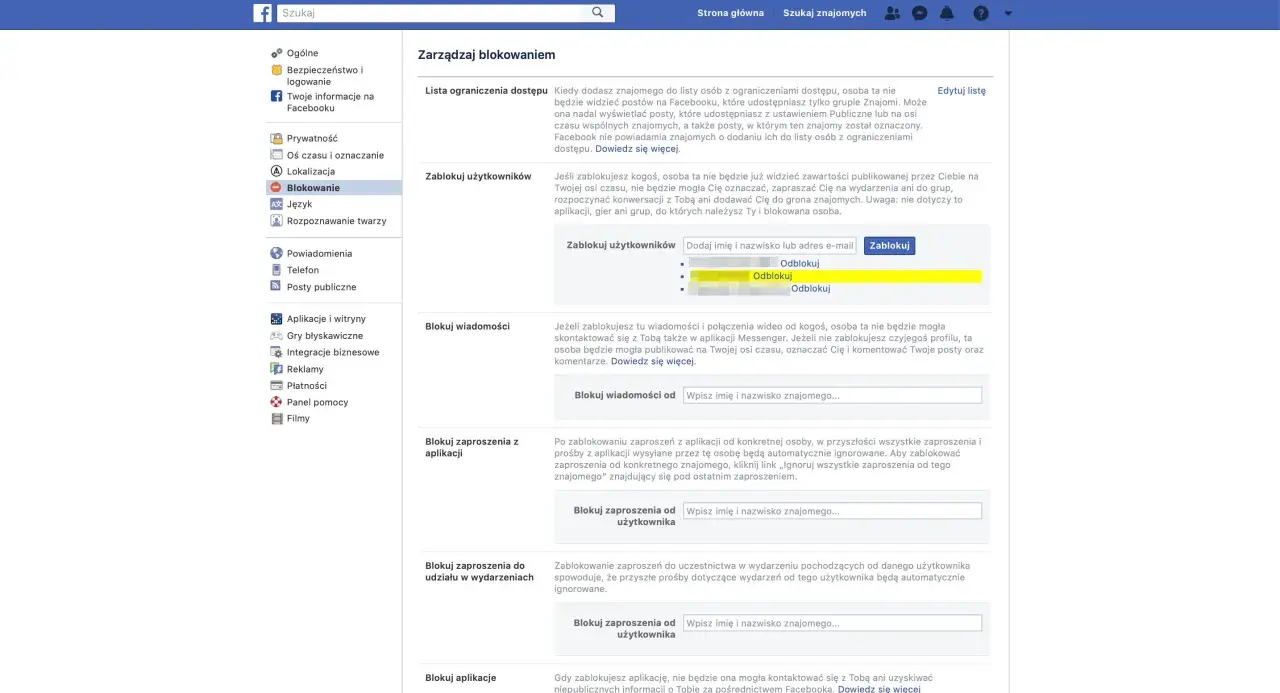Open Dowiedz się więcej in Blokuj wiadomości

click(652, 361)
